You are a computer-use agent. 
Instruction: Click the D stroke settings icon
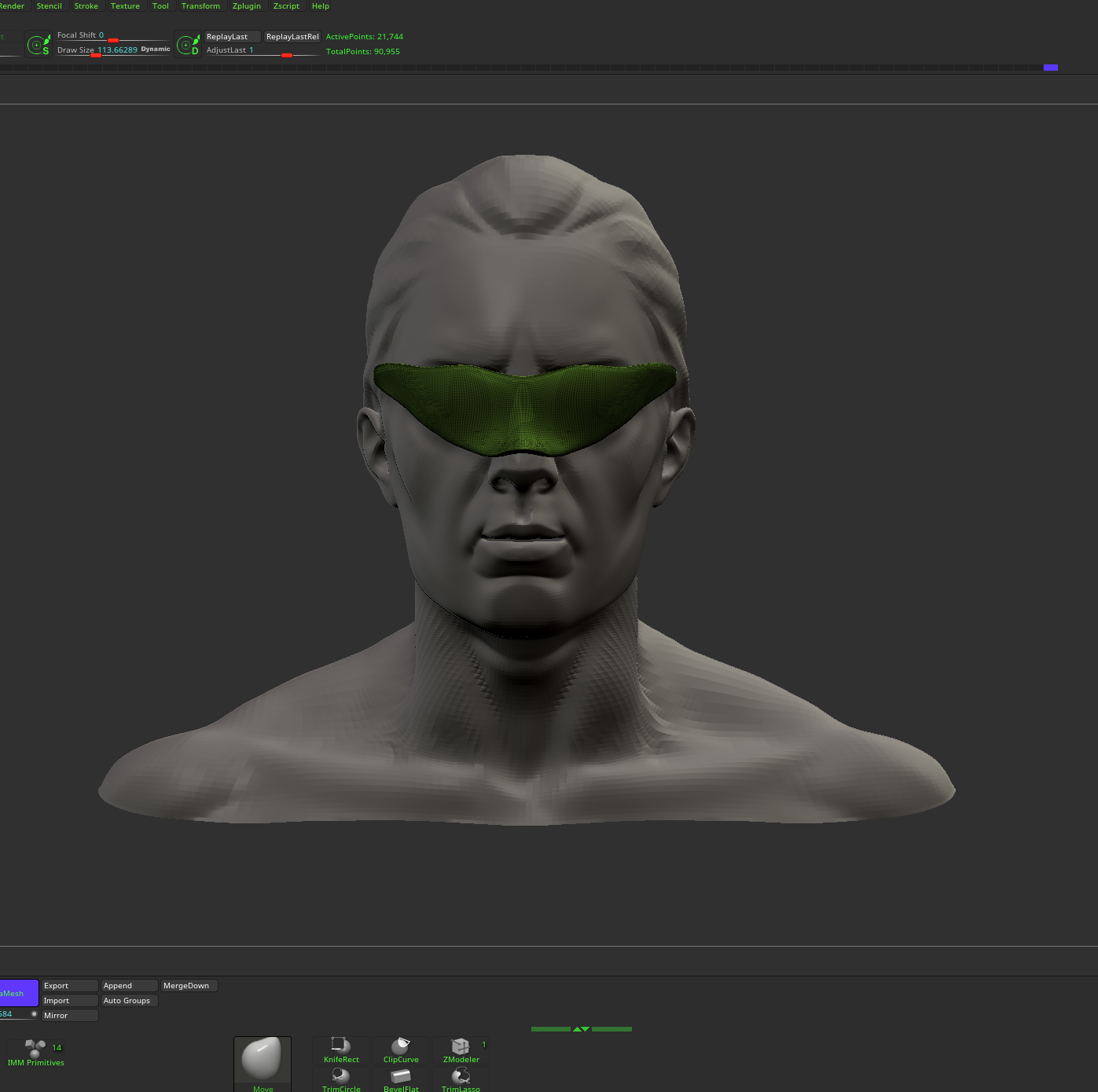[188, 44]
